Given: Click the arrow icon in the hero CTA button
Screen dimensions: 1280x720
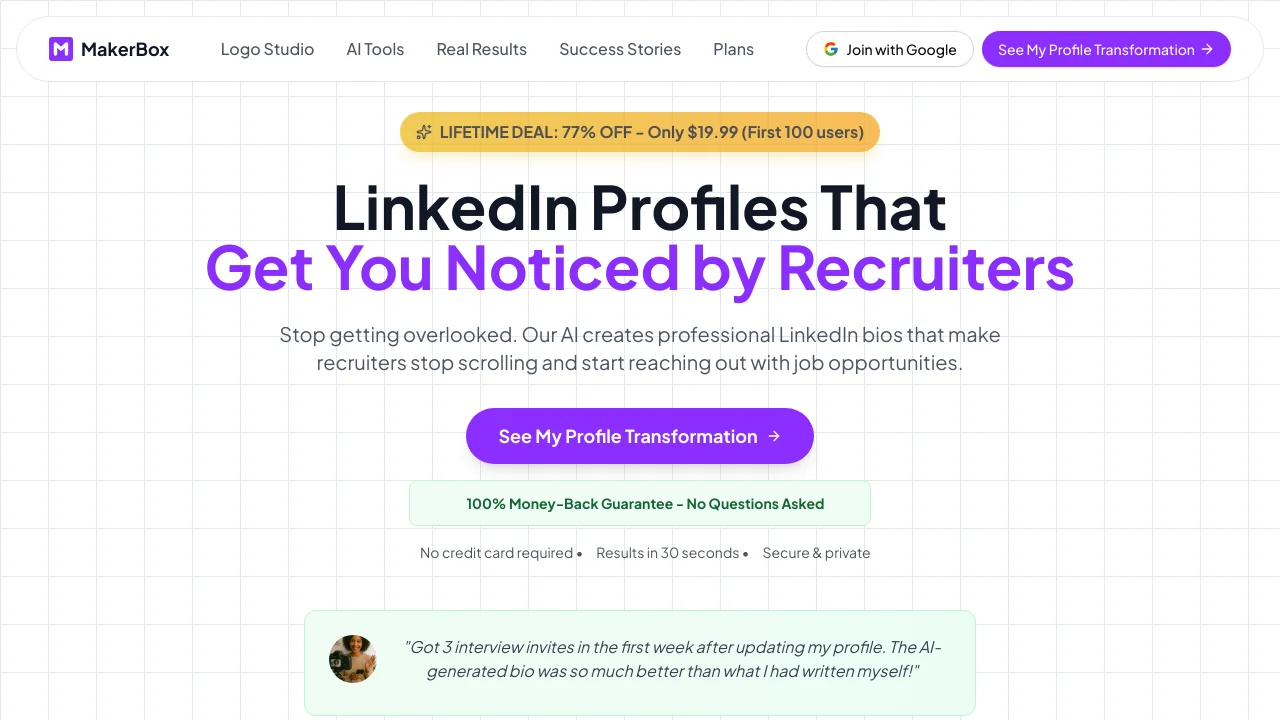Looking at the screenshot, I should (x=774, y=436).
